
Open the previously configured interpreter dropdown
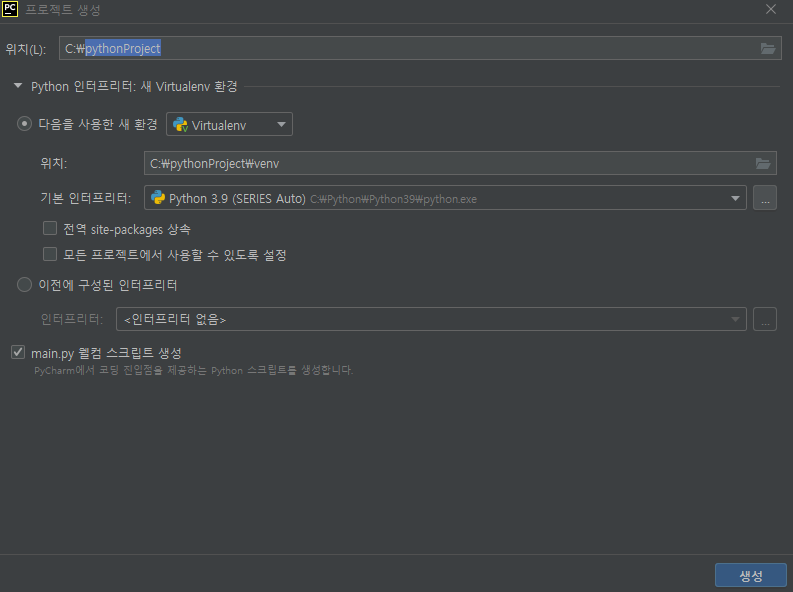coord(431,319)
